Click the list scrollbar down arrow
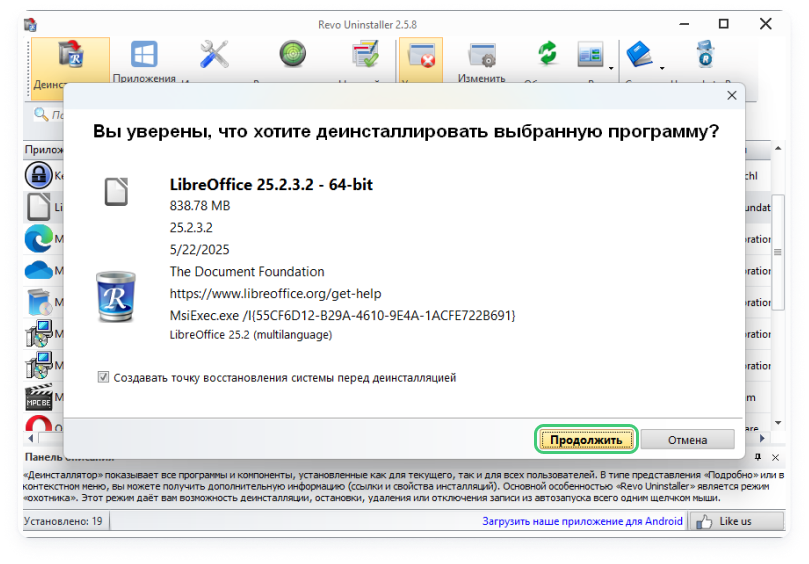The width and height of the screenshot is (809, 564). click(x=778, y=423)
